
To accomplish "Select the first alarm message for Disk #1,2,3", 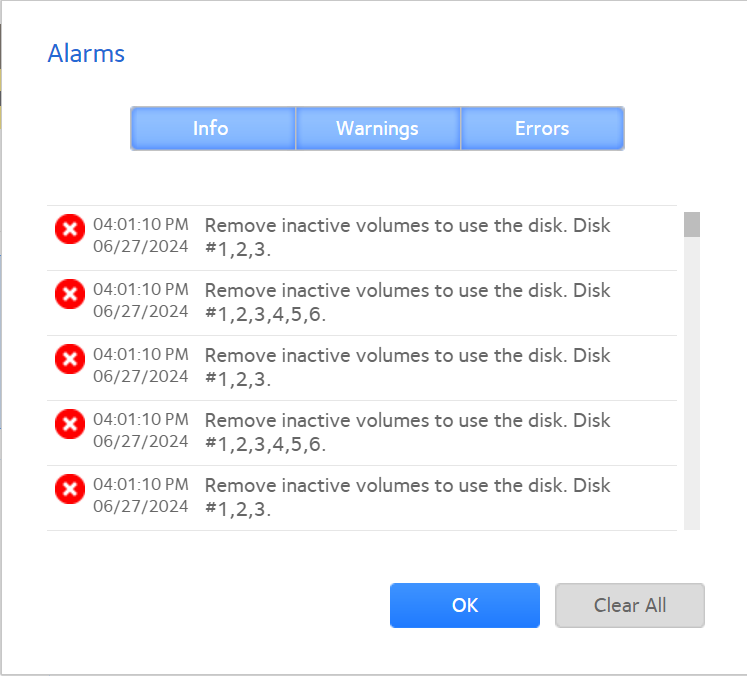I will click(x=407, y=237).
